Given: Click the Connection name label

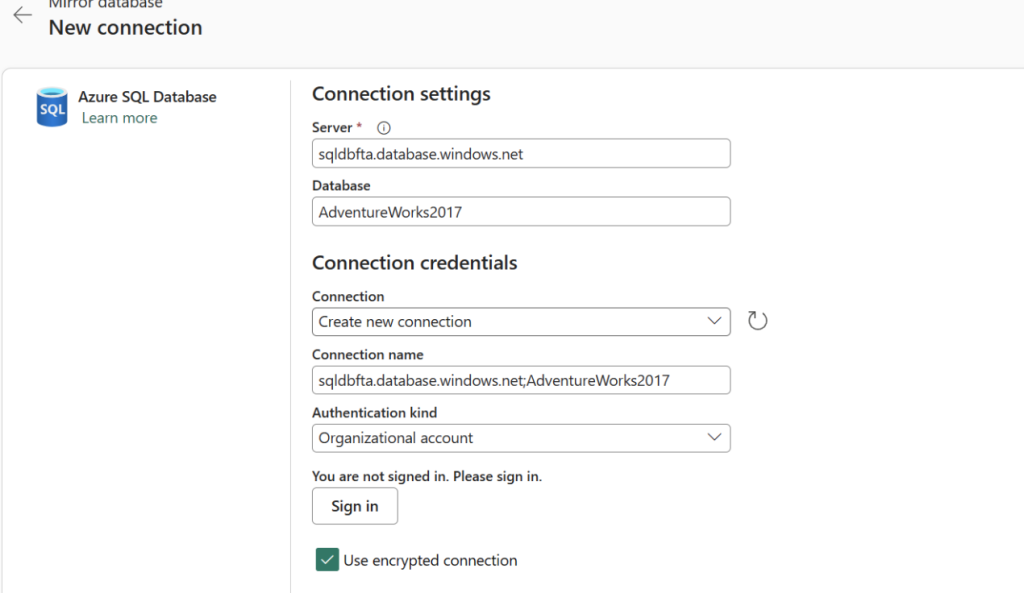Looking at the screenshot, I should click(x=368, y=355).
